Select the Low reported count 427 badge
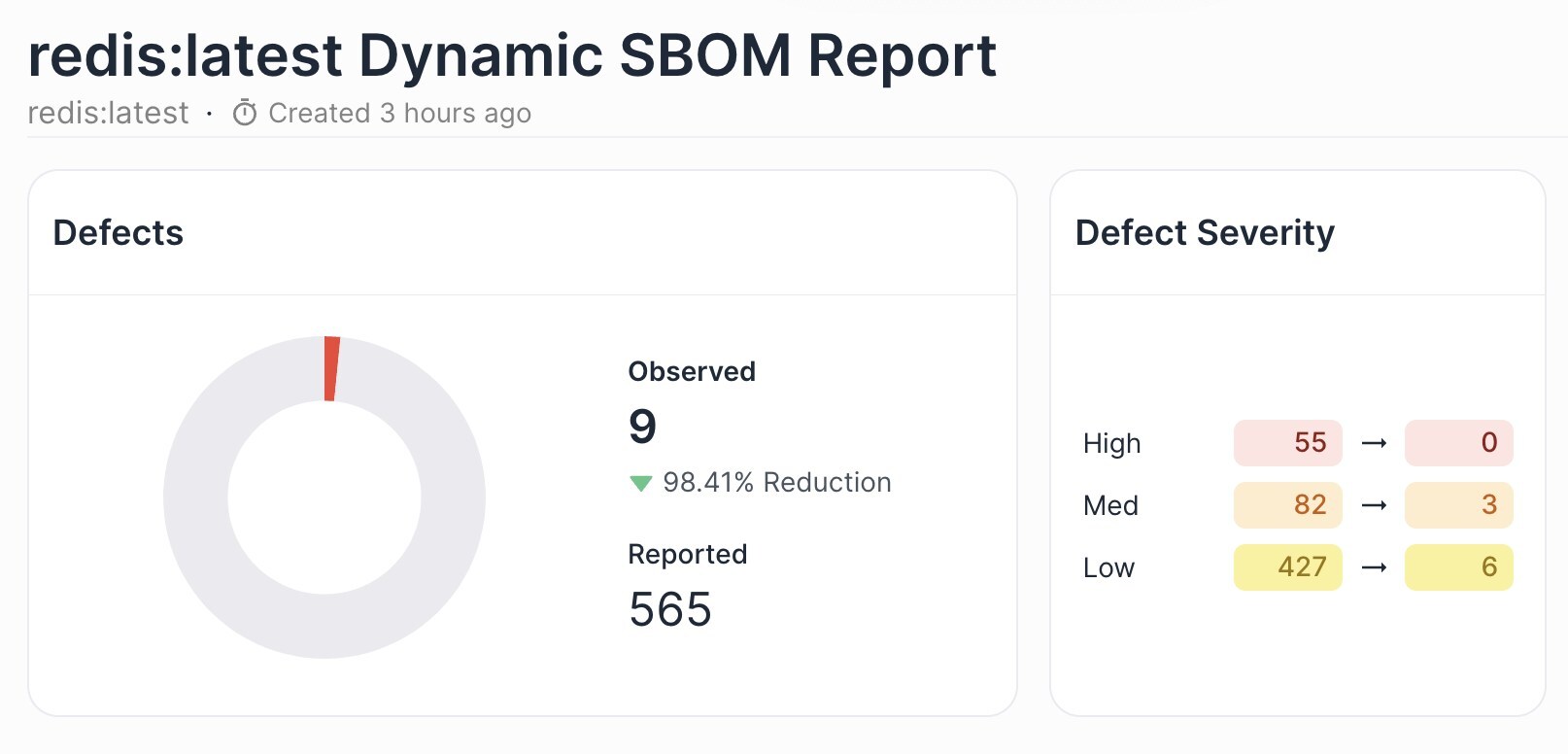The width and height of the screenshot is (1568, 754). (1288, 567)
